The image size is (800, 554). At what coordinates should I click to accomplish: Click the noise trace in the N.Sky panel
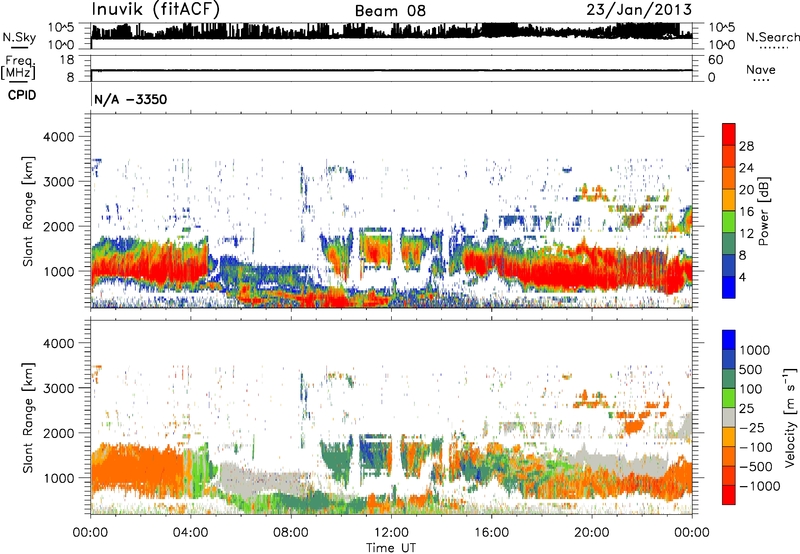[391, 32]
